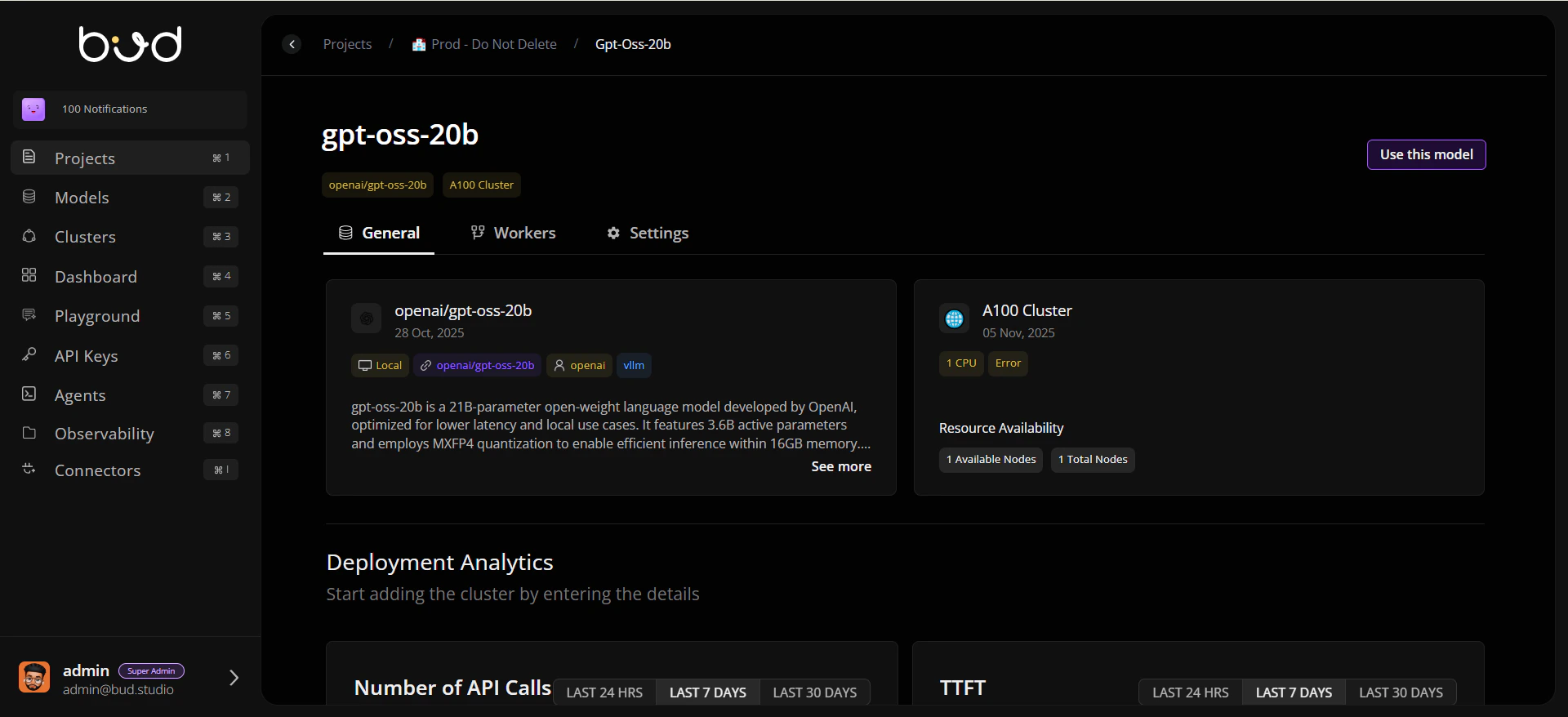Click the Observability folder icon
Screen dimensions: 1568x717
(29, 433)
